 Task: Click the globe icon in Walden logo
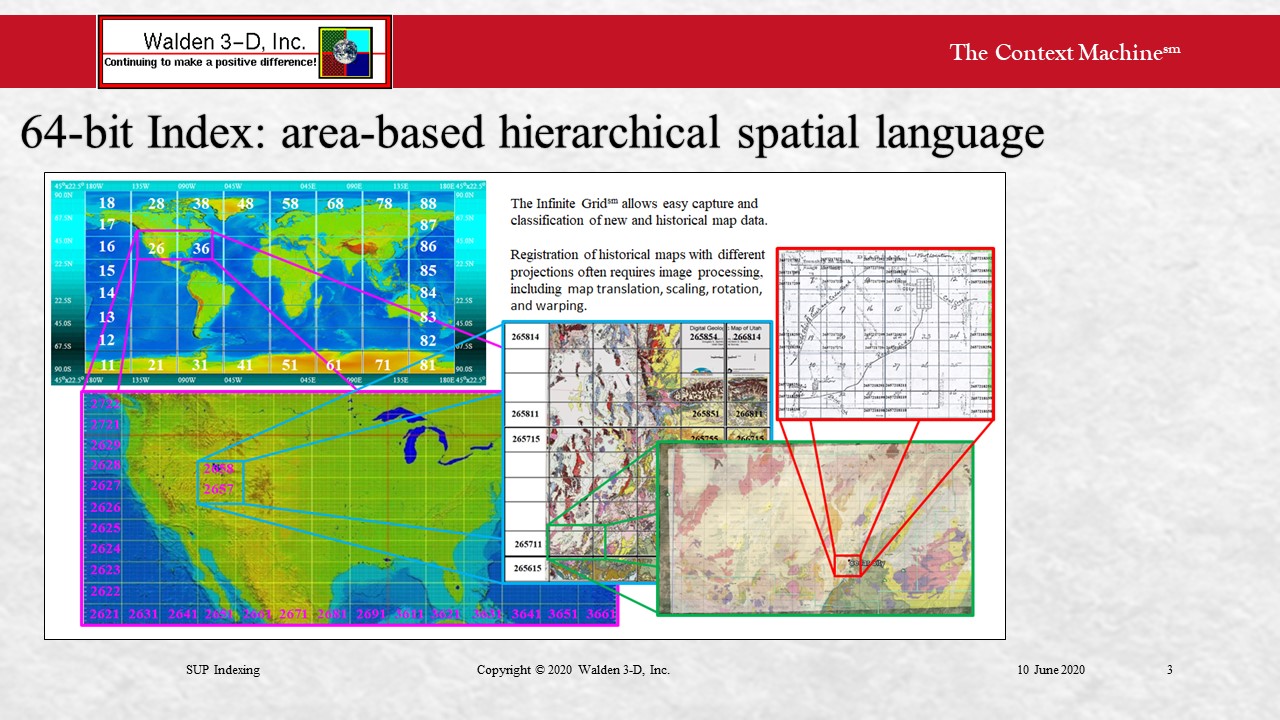pos(345,52)
